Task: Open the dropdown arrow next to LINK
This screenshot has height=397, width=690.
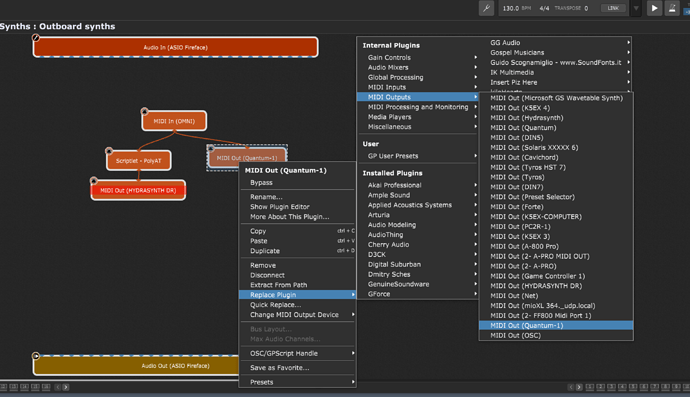Action: click(636, 8)
